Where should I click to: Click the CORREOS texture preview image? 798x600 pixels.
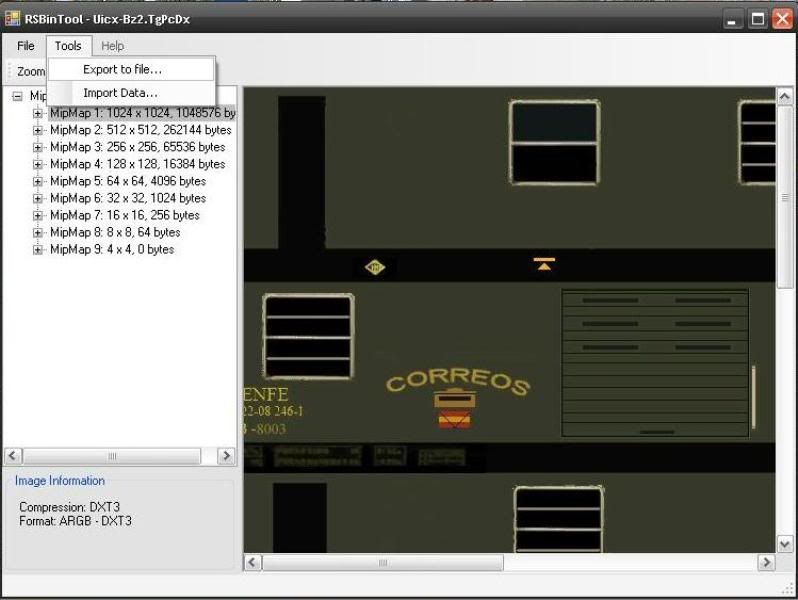click(x=509, y=320)
